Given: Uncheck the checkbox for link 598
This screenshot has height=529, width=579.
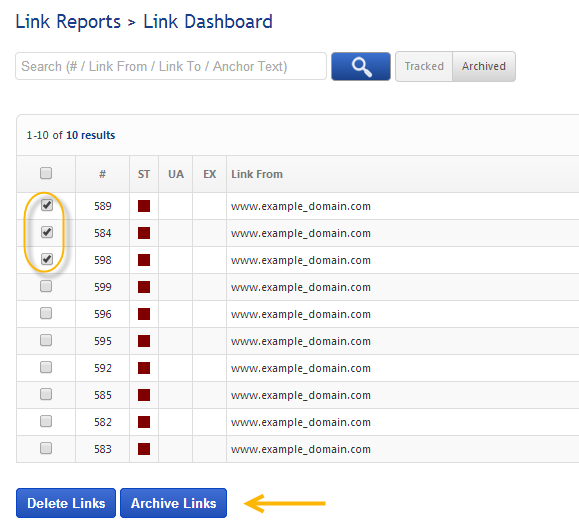Looking at the screenshot, I should (x=47, y=259).
